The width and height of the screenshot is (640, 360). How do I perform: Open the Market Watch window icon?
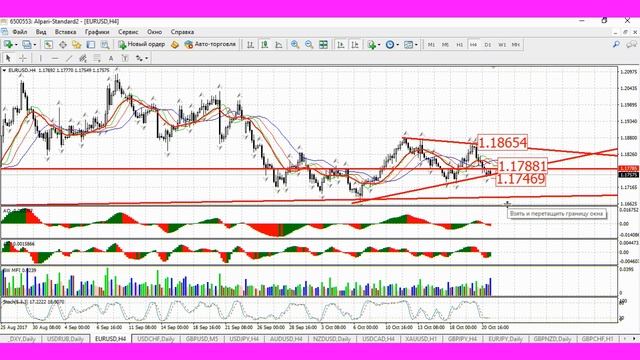coord(49,44)
